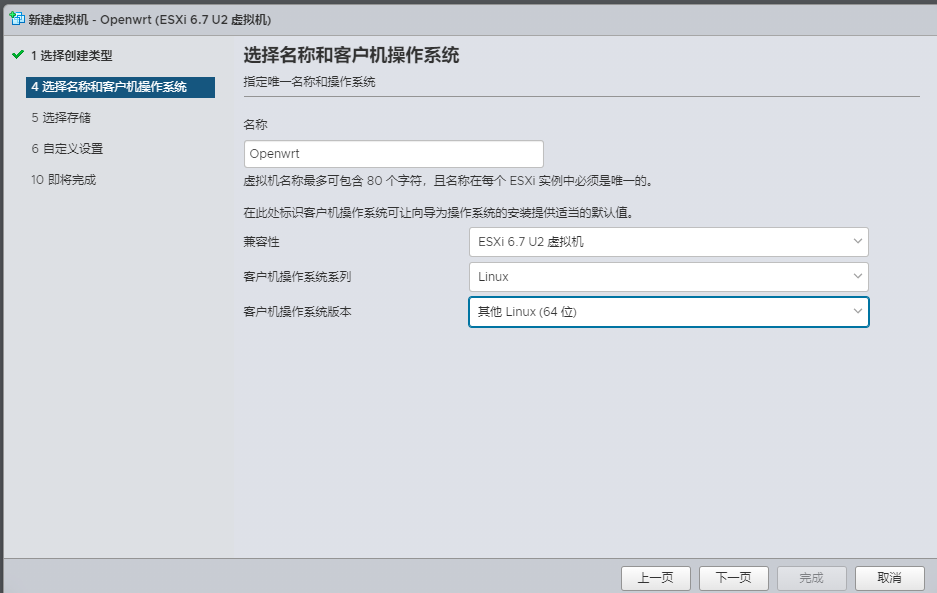
Task: Click the 兼容性 label
Action: click(x=261, y=242)
